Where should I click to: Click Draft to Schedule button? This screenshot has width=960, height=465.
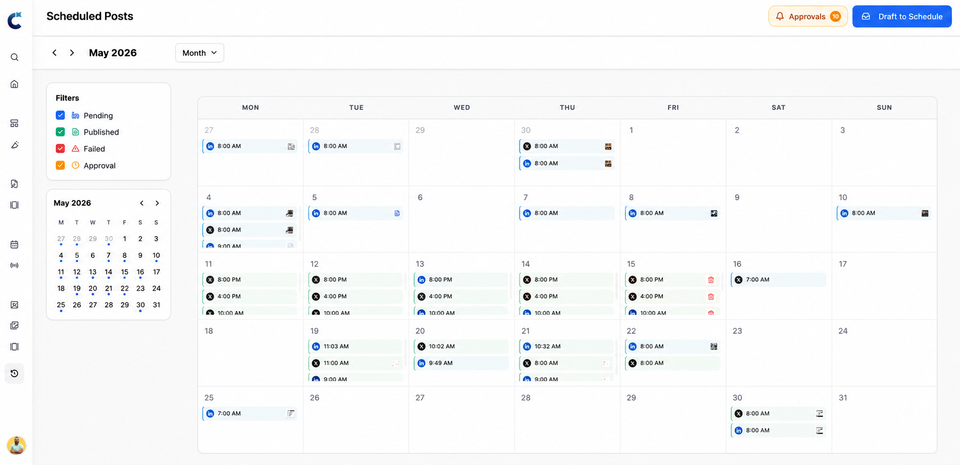click(902, 17)
